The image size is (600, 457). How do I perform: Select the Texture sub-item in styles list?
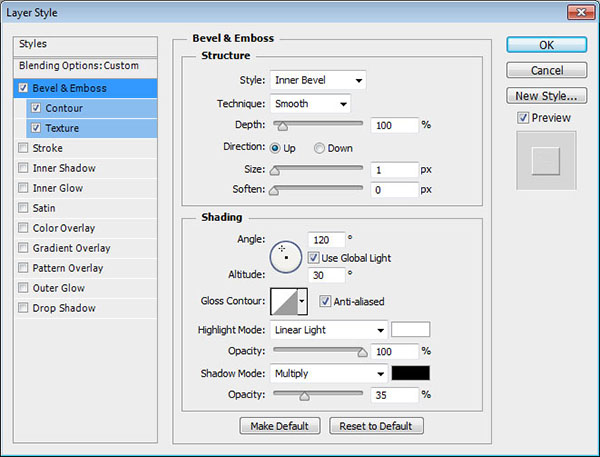pos(62,128)
